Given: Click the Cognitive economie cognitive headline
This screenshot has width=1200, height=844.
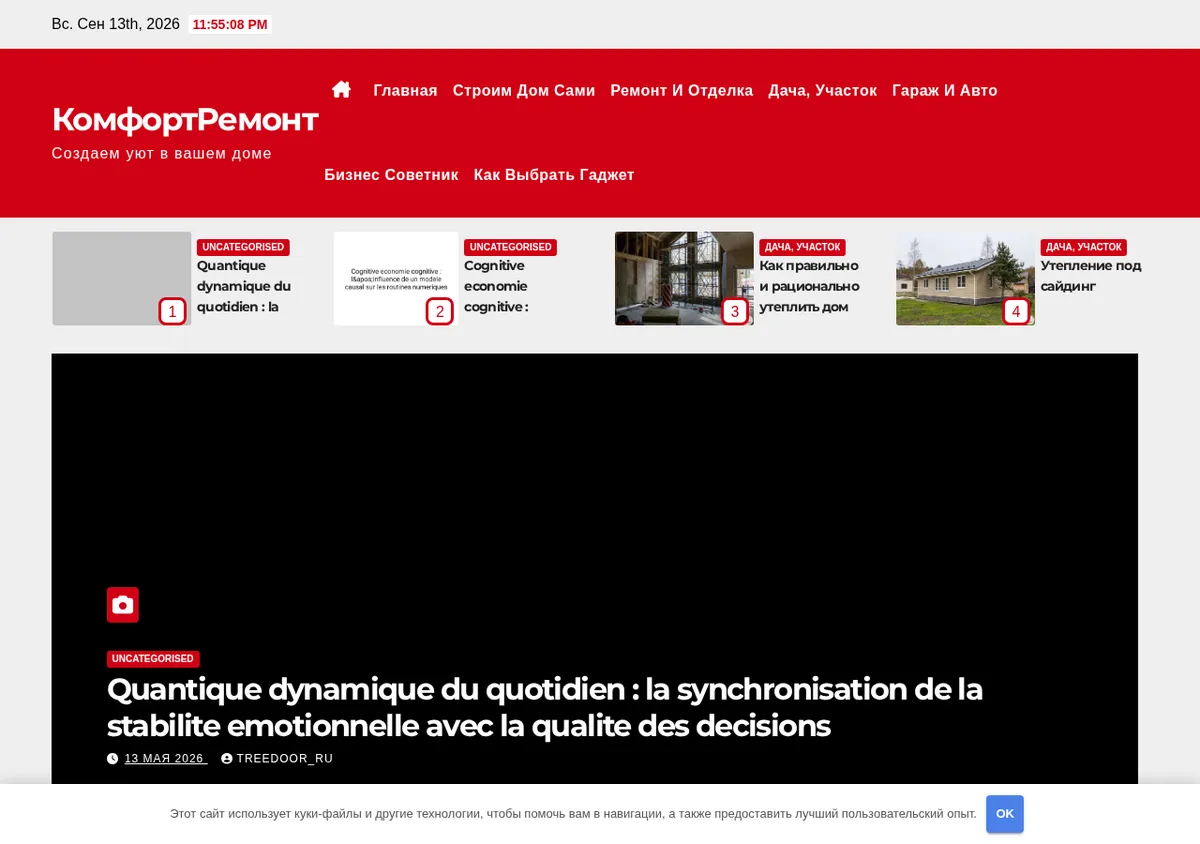Looking at the screenshot, I should (496, 286).
